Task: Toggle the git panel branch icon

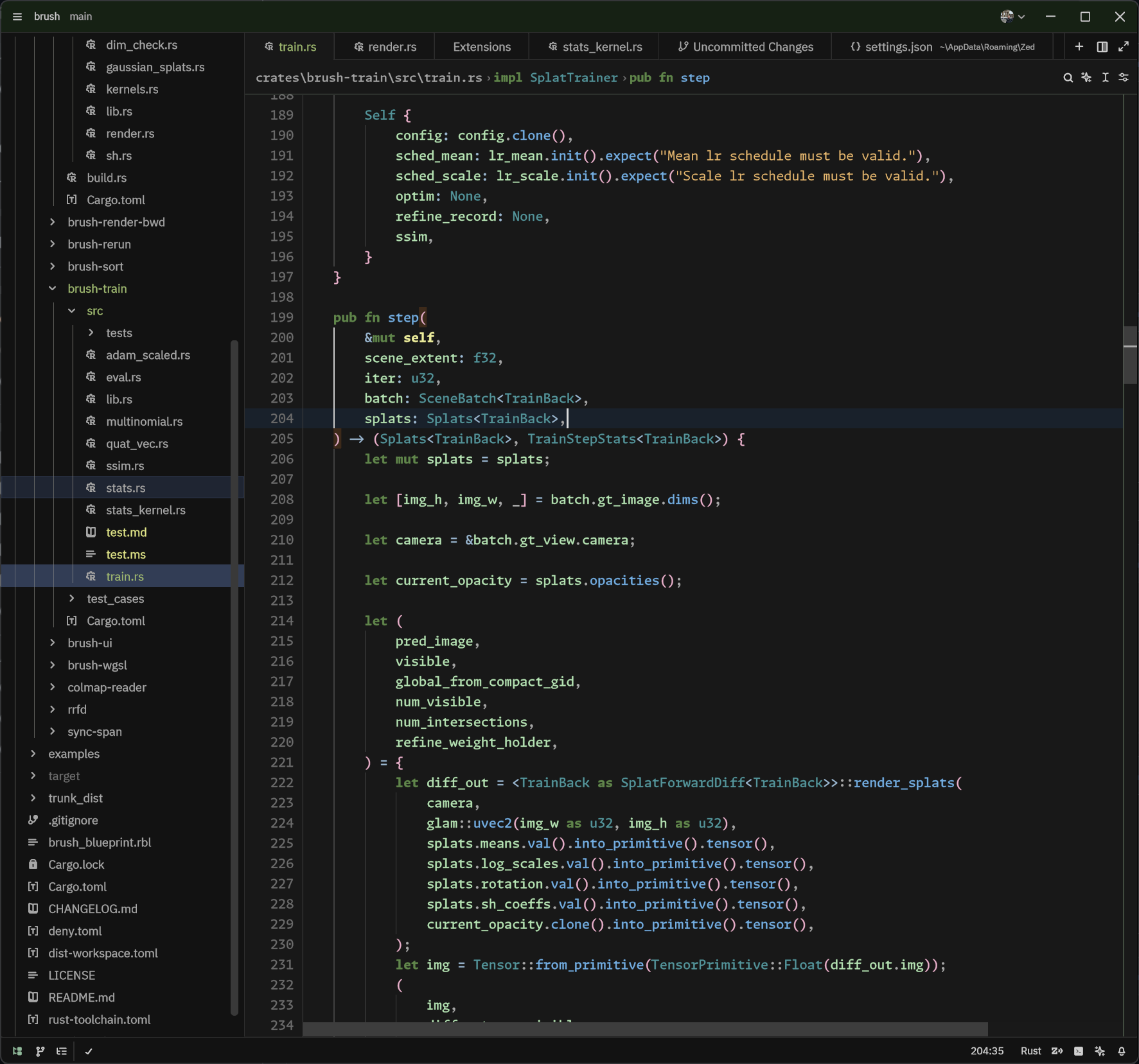Action: (x=40, y=1051)
